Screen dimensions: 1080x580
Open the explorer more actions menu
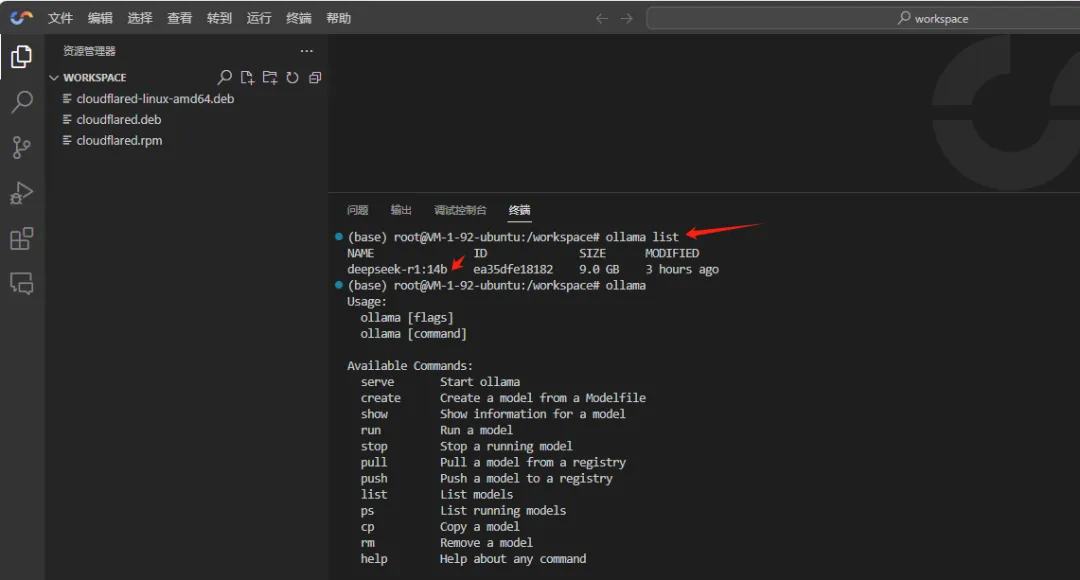click(x=307, y=51)
